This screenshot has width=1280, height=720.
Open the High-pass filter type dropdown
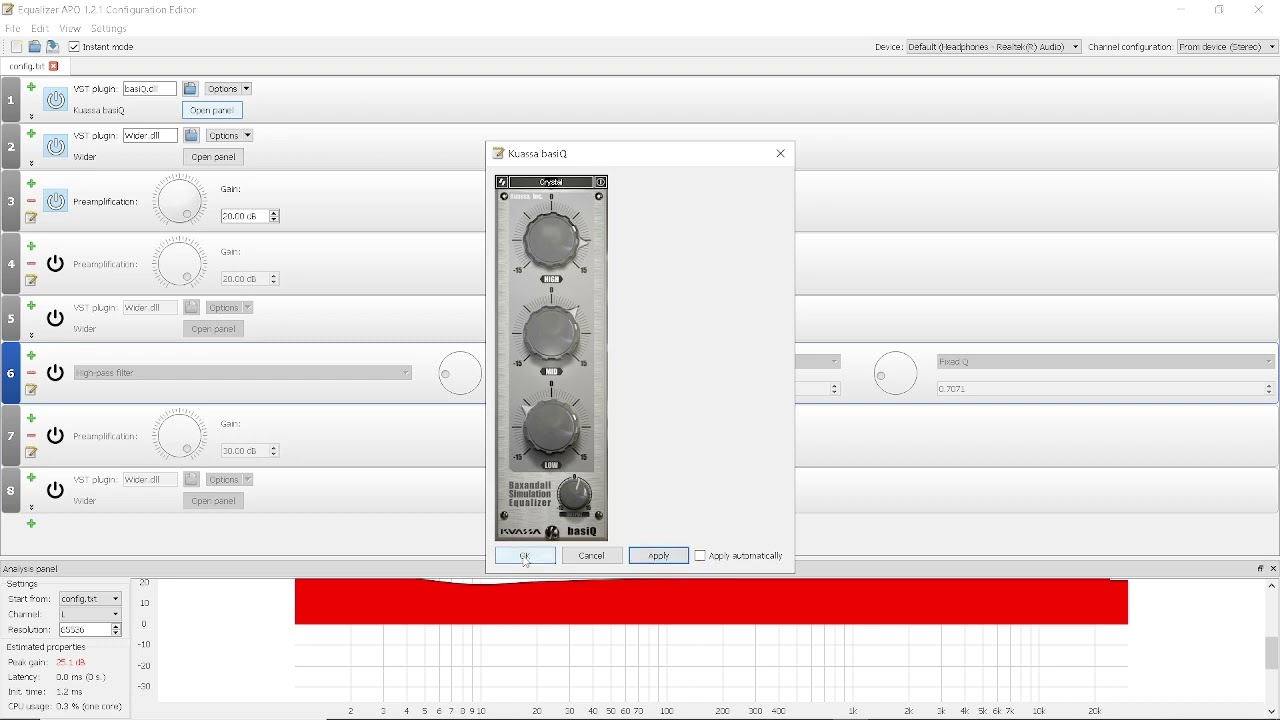point(243,373)
